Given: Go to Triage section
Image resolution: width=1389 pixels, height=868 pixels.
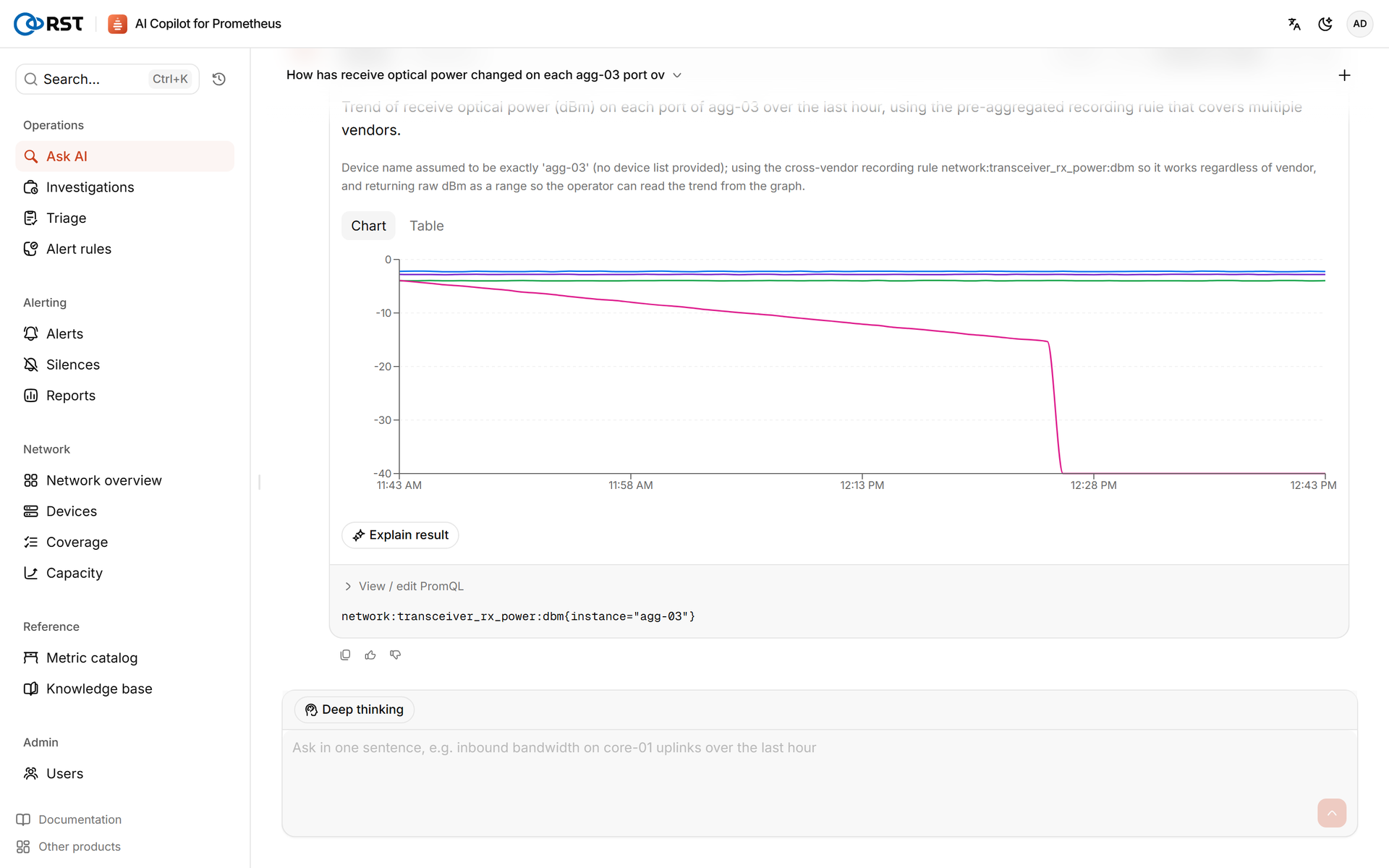Looking at the screenshot, I should coord(125,218).
